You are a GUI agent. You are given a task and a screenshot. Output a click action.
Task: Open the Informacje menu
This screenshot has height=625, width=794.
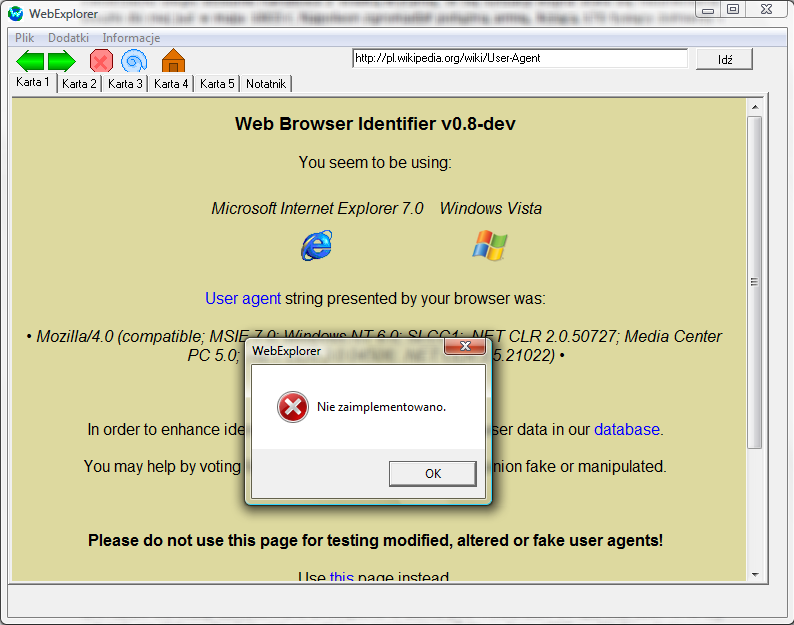(131, 38)
